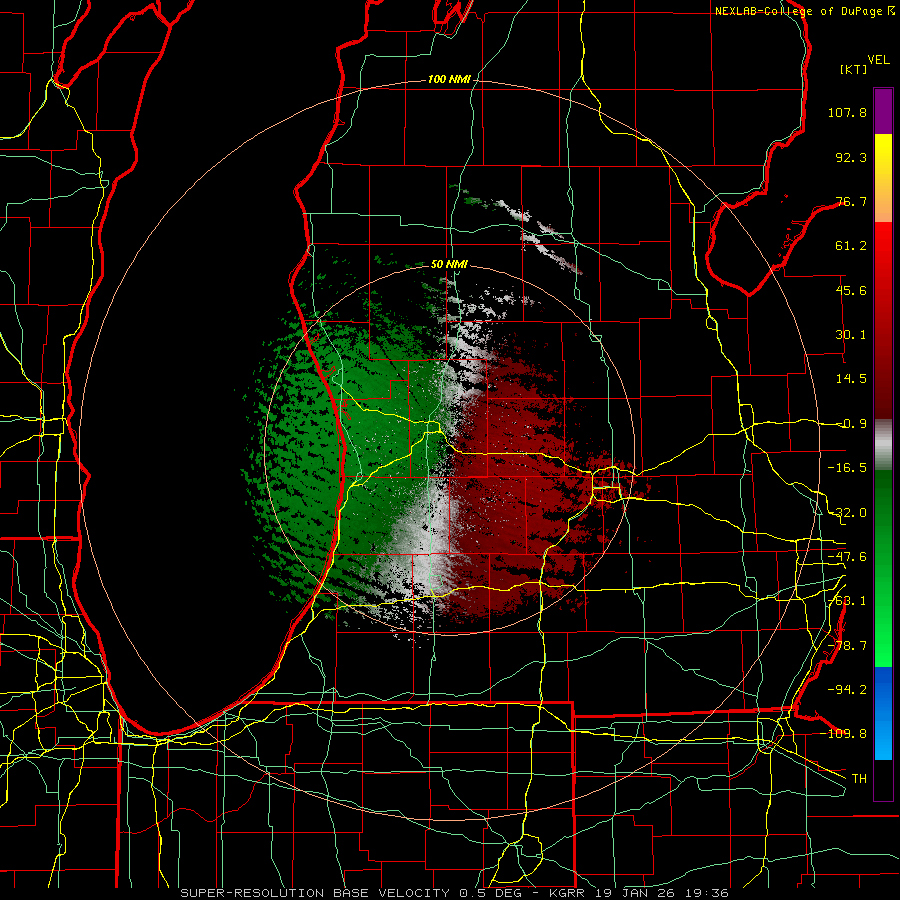Click the -63.1 legend value
This screenshot has width=900, height=900.
[x=847, y=601]
